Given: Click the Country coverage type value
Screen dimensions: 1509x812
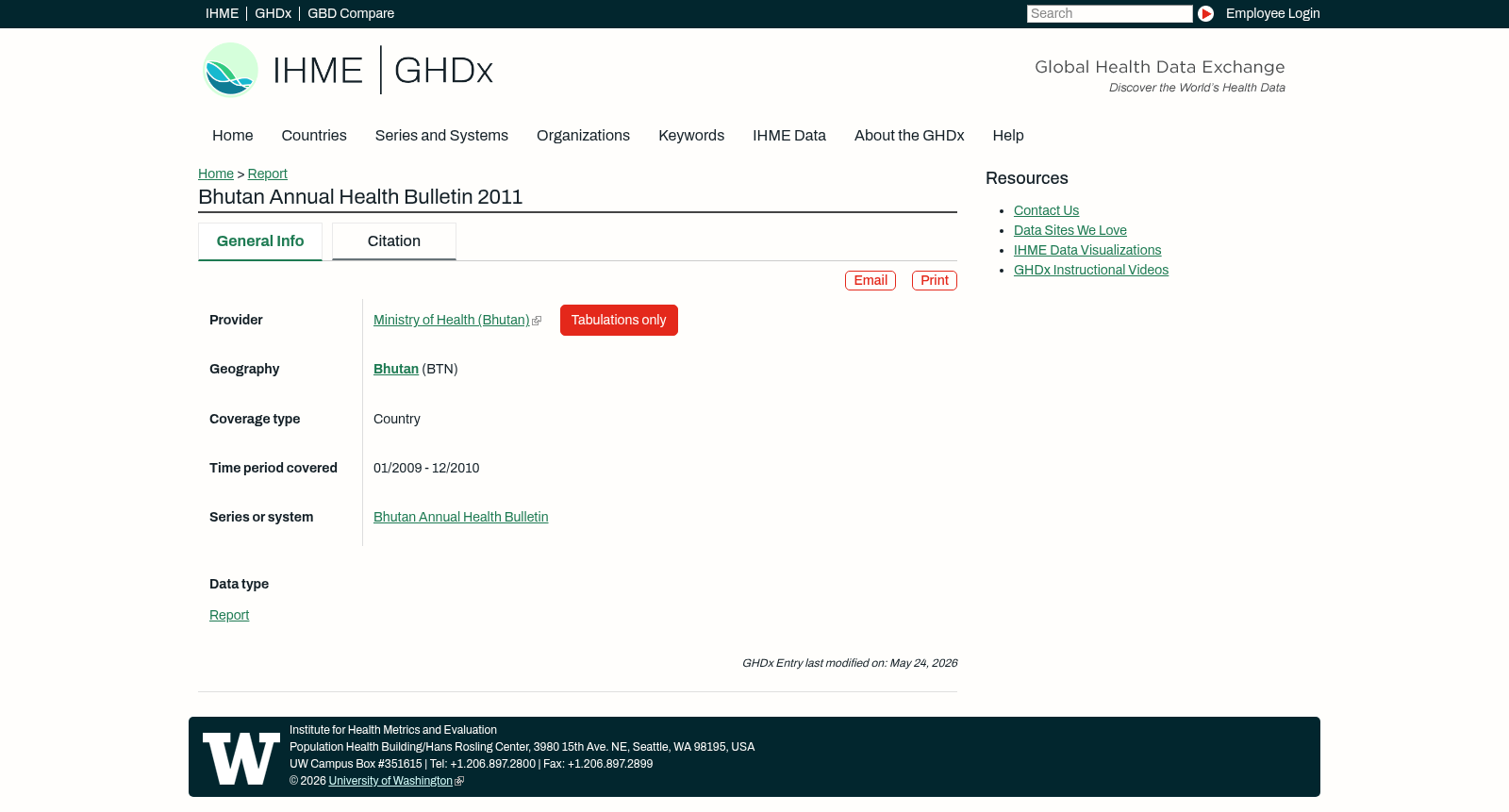Looking at the screenshot, I should click(397, 420).
